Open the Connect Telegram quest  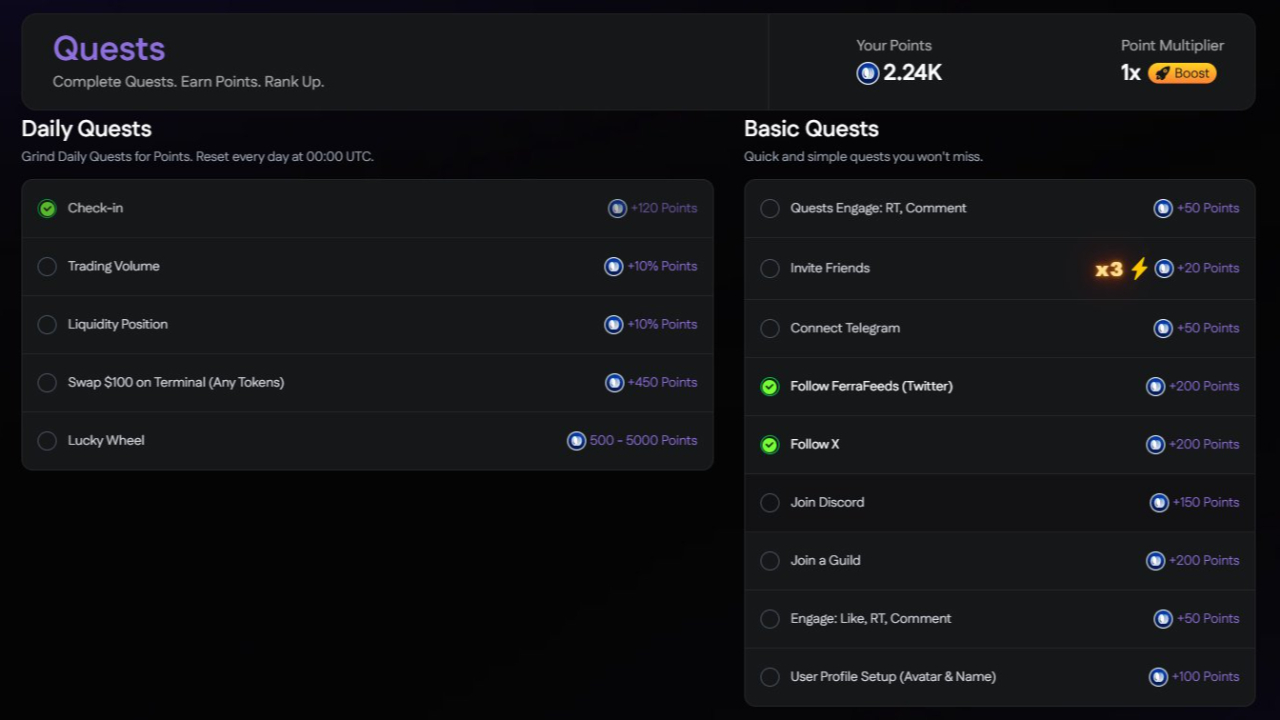click(x=845, y=328)
